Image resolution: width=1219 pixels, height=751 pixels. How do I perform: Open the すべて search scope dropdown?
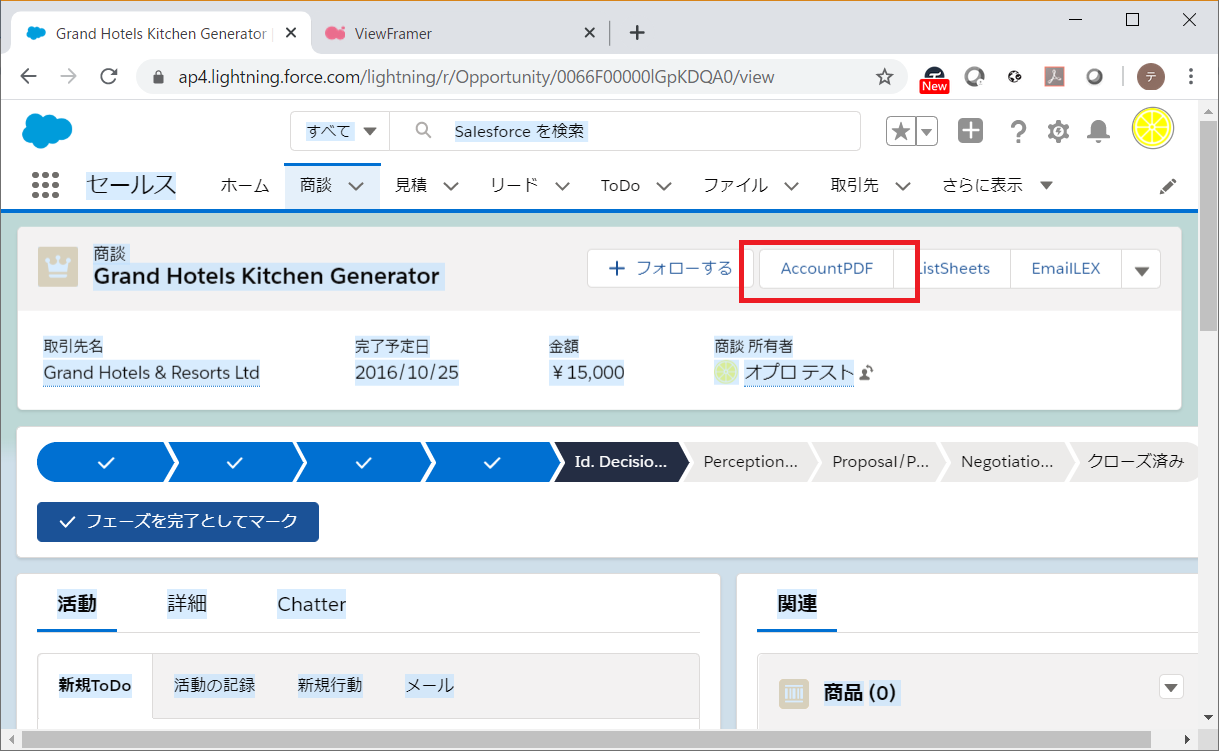click(x=341, y=131)
